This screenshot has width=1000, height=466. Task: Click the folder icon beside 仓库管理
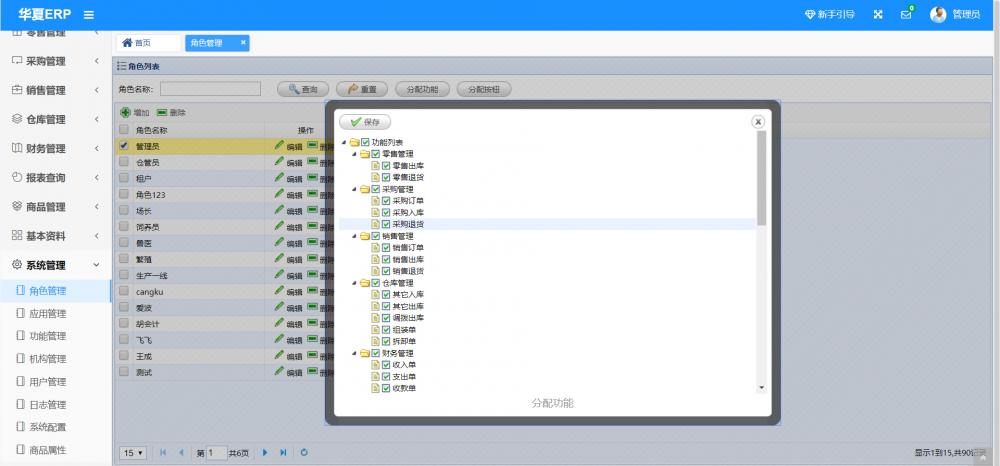tap(365, 282)
